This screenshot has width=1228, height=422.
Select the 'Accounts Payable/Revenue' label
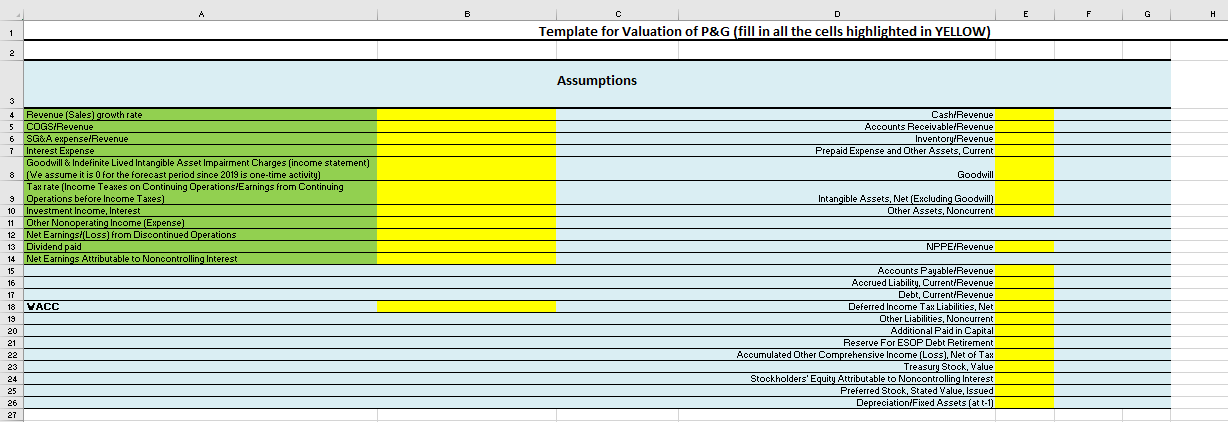point(838,271)
